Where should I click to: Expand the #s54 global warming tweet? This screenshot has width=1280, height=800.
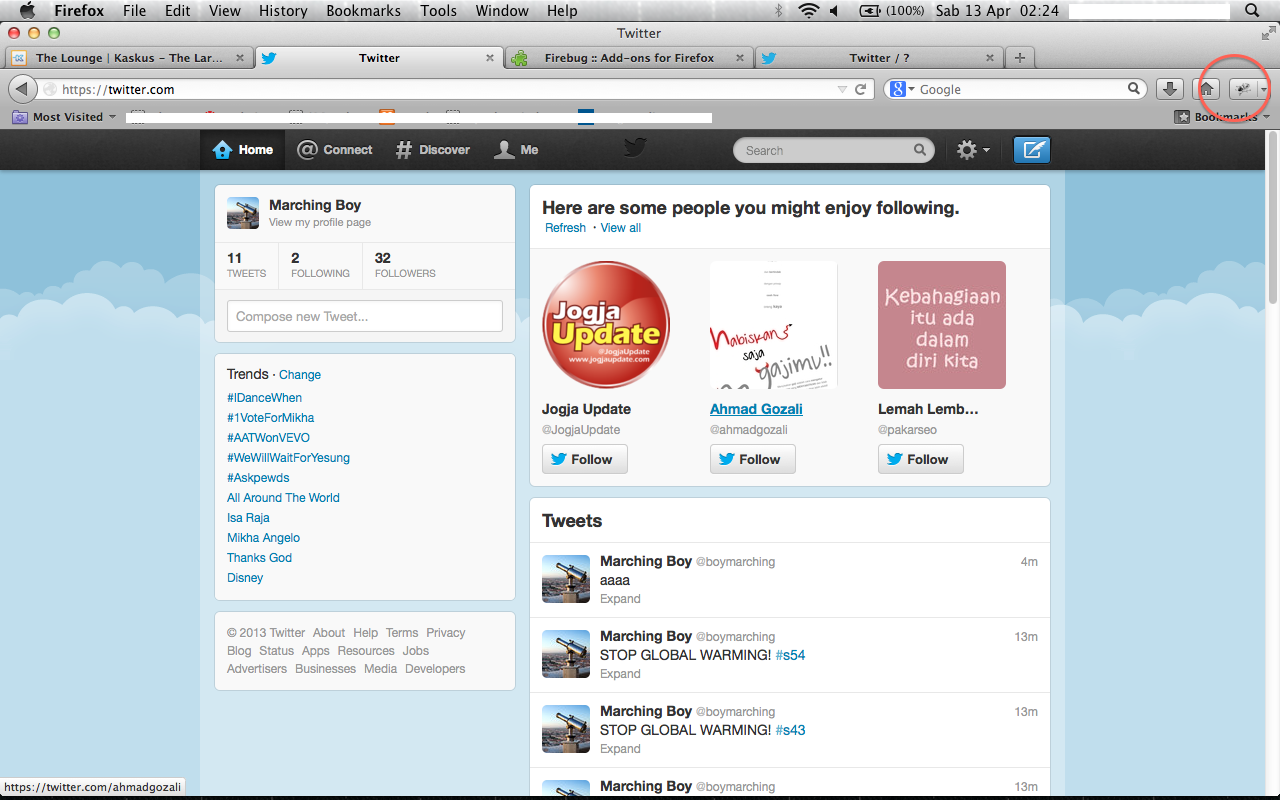pyautogui.click(x=620, y=674)
